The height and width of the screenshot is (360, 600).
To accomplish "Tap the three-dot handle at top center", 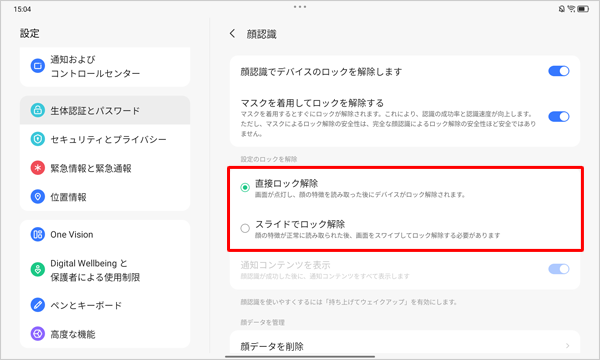I will click(x=300, y=7).
